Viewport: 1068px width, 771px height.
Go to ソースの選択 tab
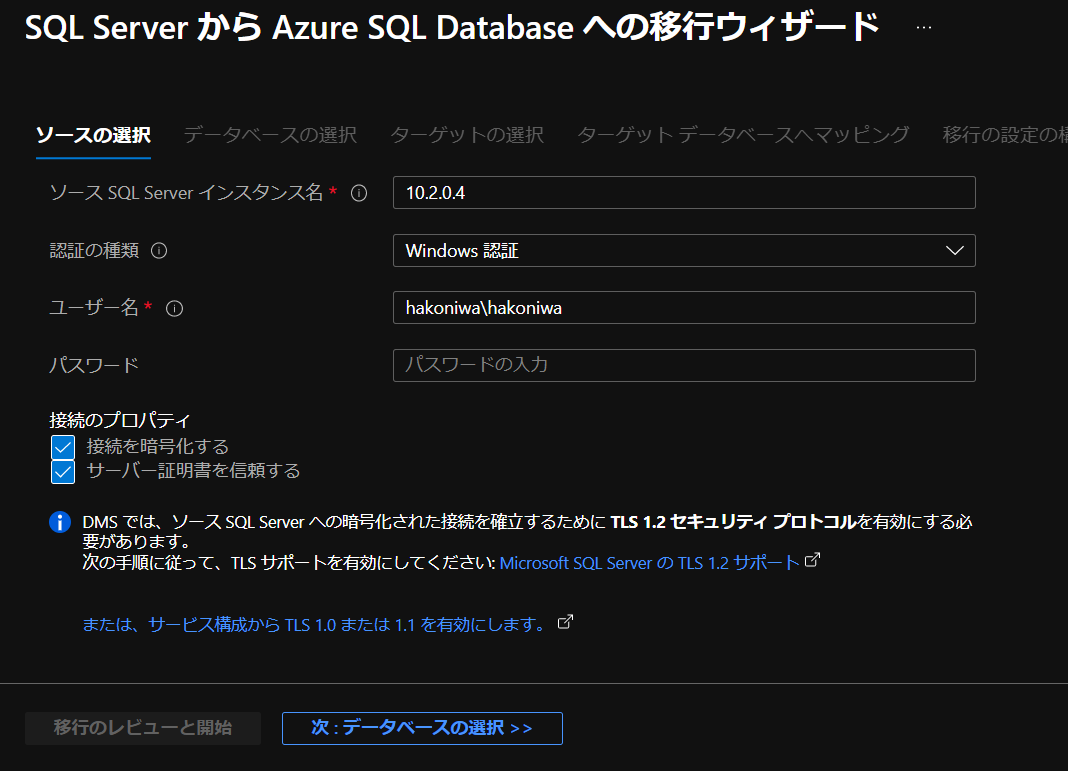(93, 136)
